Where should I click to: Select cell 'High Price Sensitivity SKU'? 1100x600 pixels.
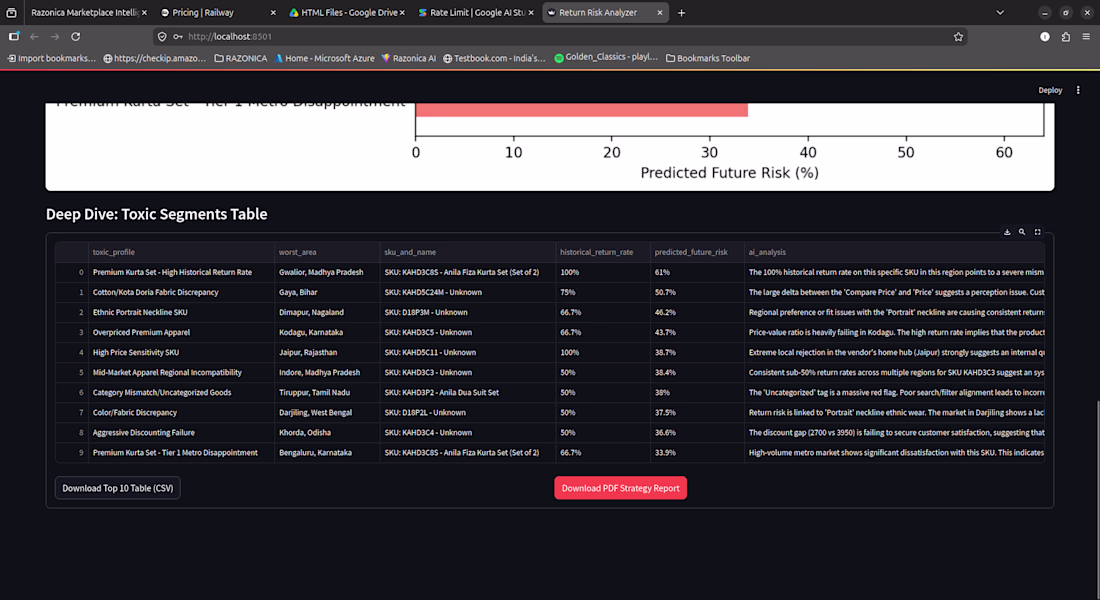click(x=182, y=352)
